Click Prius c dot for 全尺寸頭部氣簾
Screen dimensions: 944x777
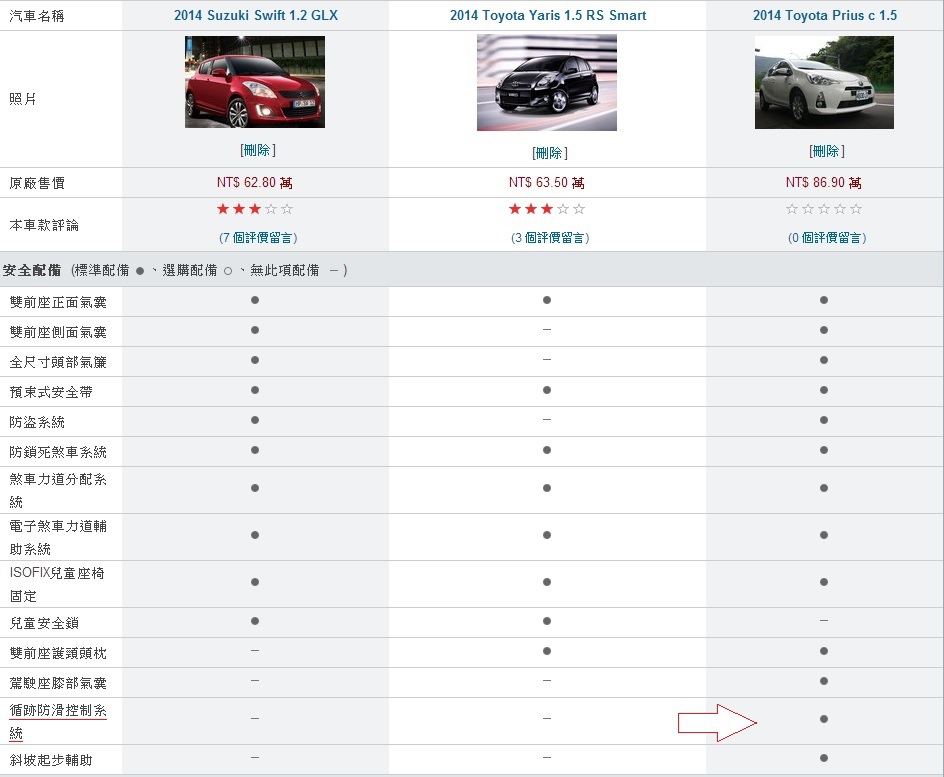824,360
